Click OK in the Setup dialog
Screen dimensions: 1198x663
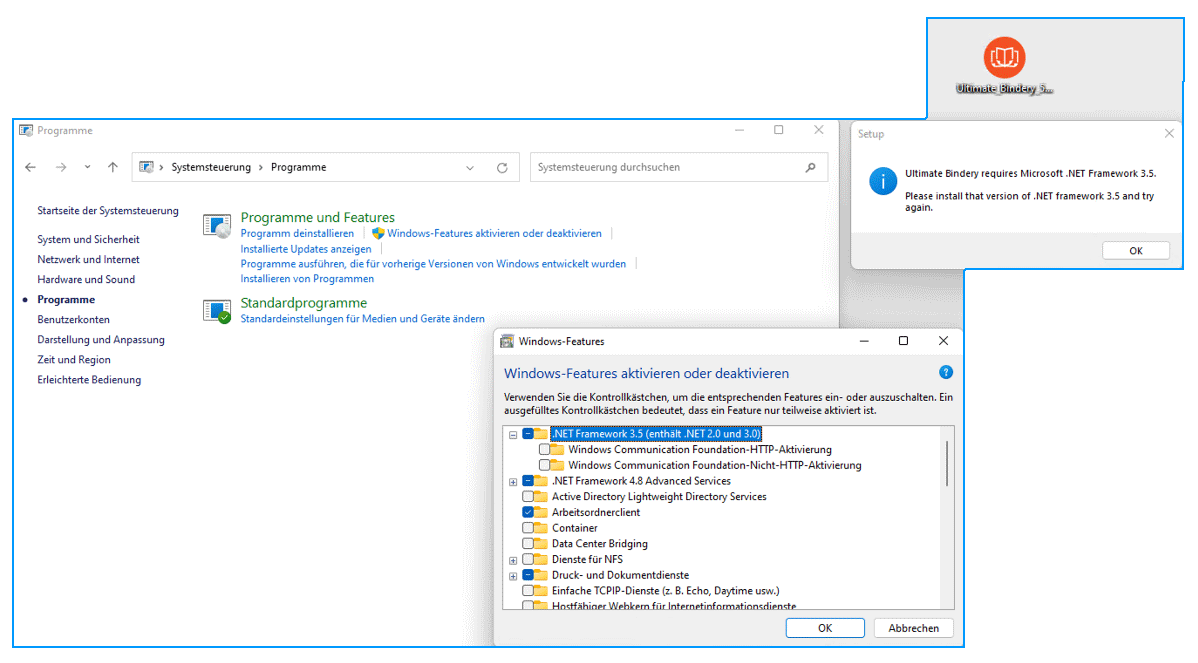point(1135,251)
